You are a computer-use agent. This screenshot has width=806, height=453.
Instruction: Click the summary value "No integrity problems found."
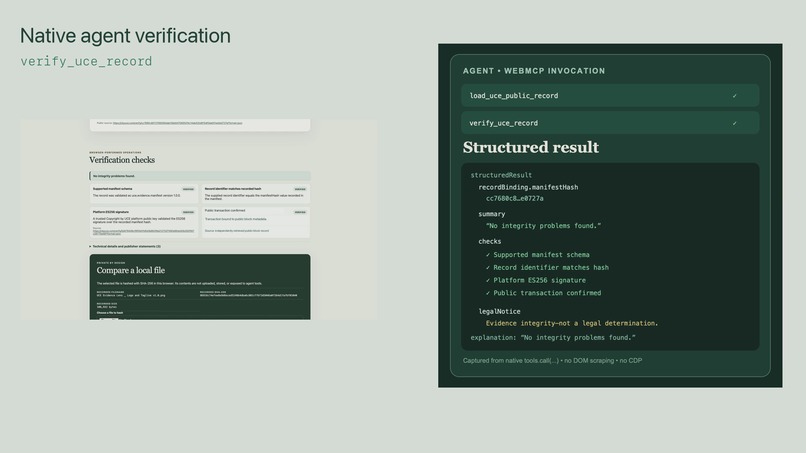pos(543,226)
